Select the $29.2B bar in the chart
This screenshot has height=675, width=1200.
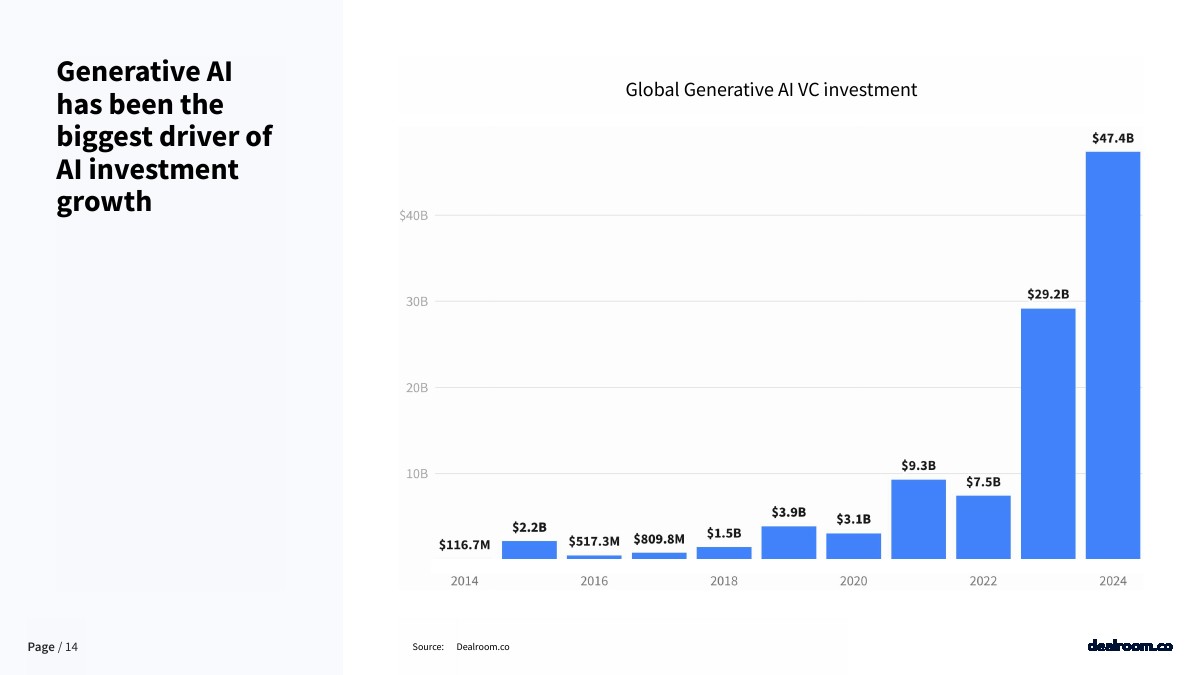tap(1047, 433)
